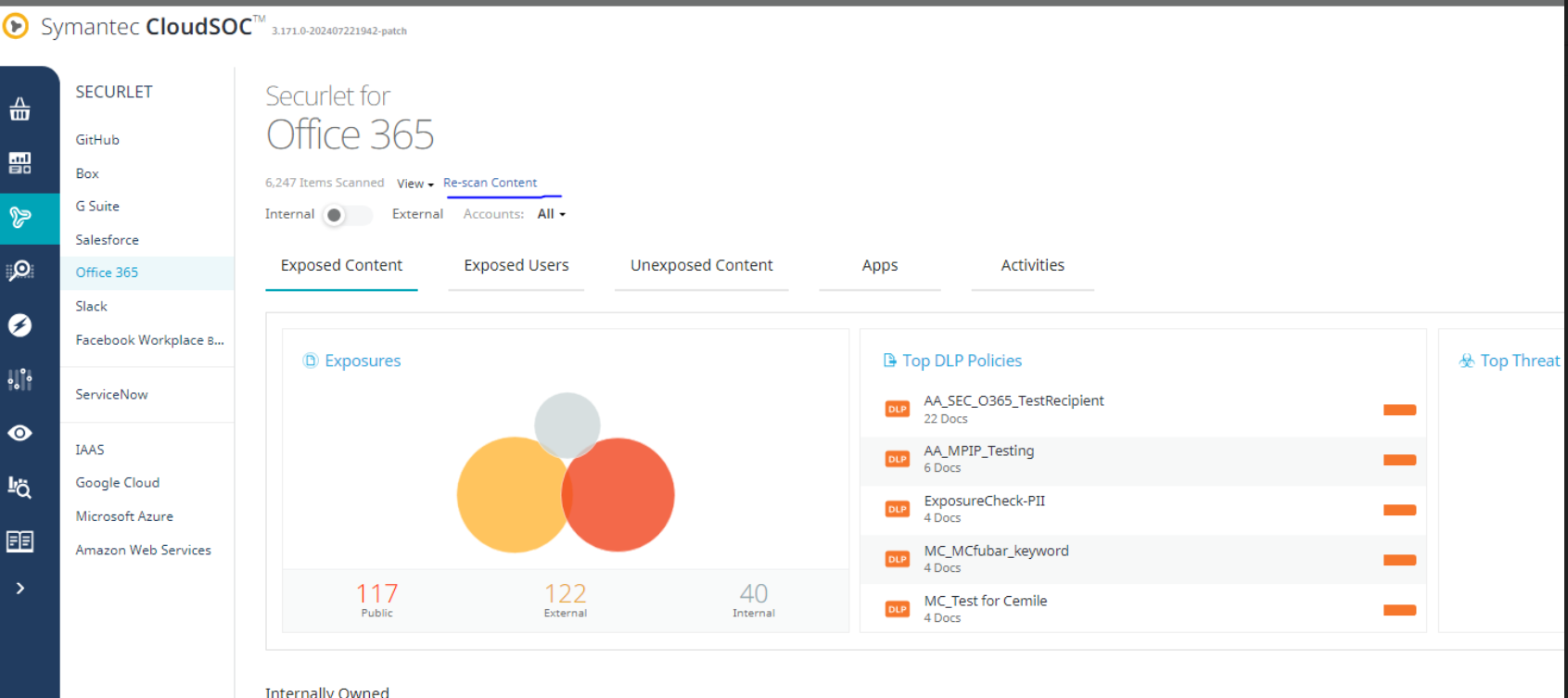This screenshot has width=1568, height=698.
Task: Click the magnifier search icon in sidebar
Action: coord(19,271)
